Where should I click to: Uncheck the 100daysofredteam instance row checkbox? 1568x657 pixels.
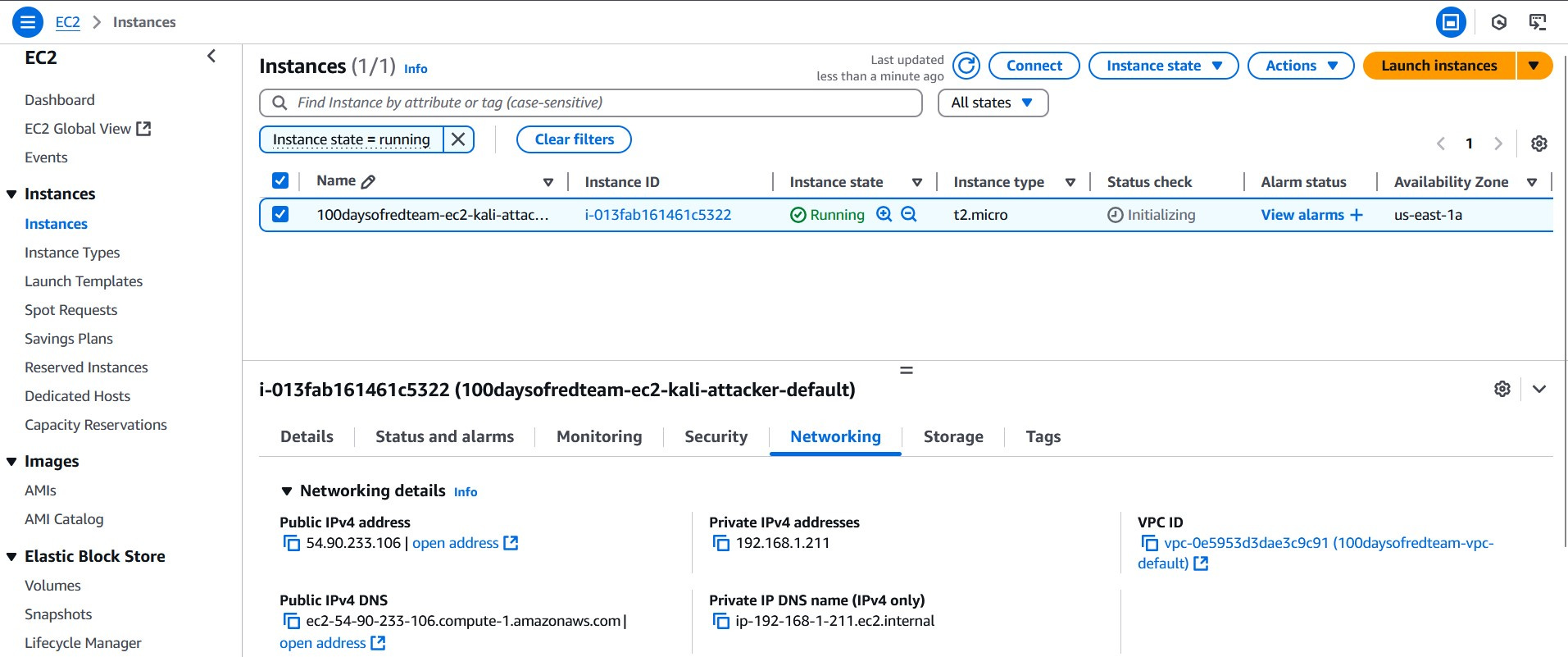coord(280,214)
